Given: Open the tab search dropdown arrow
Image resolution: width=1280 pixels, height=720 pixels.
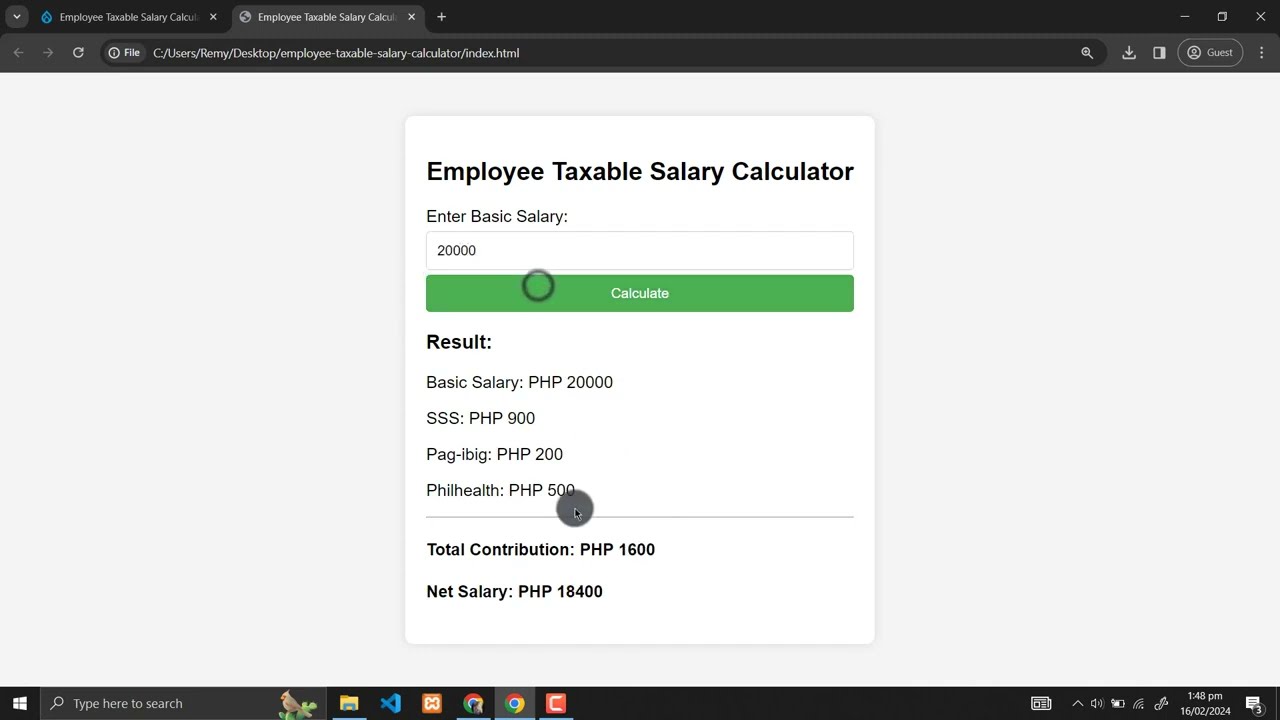Looking at the screenshot, I should tap(17, 17).
